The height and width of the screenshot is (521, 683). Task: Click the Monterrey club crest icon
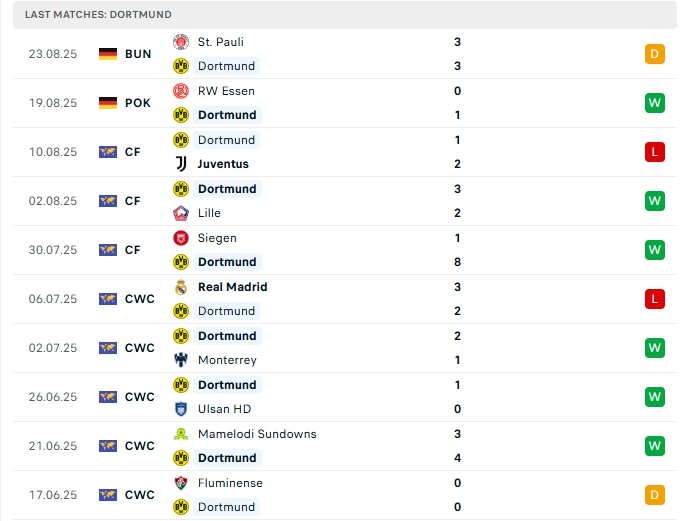tap(181, 360)
